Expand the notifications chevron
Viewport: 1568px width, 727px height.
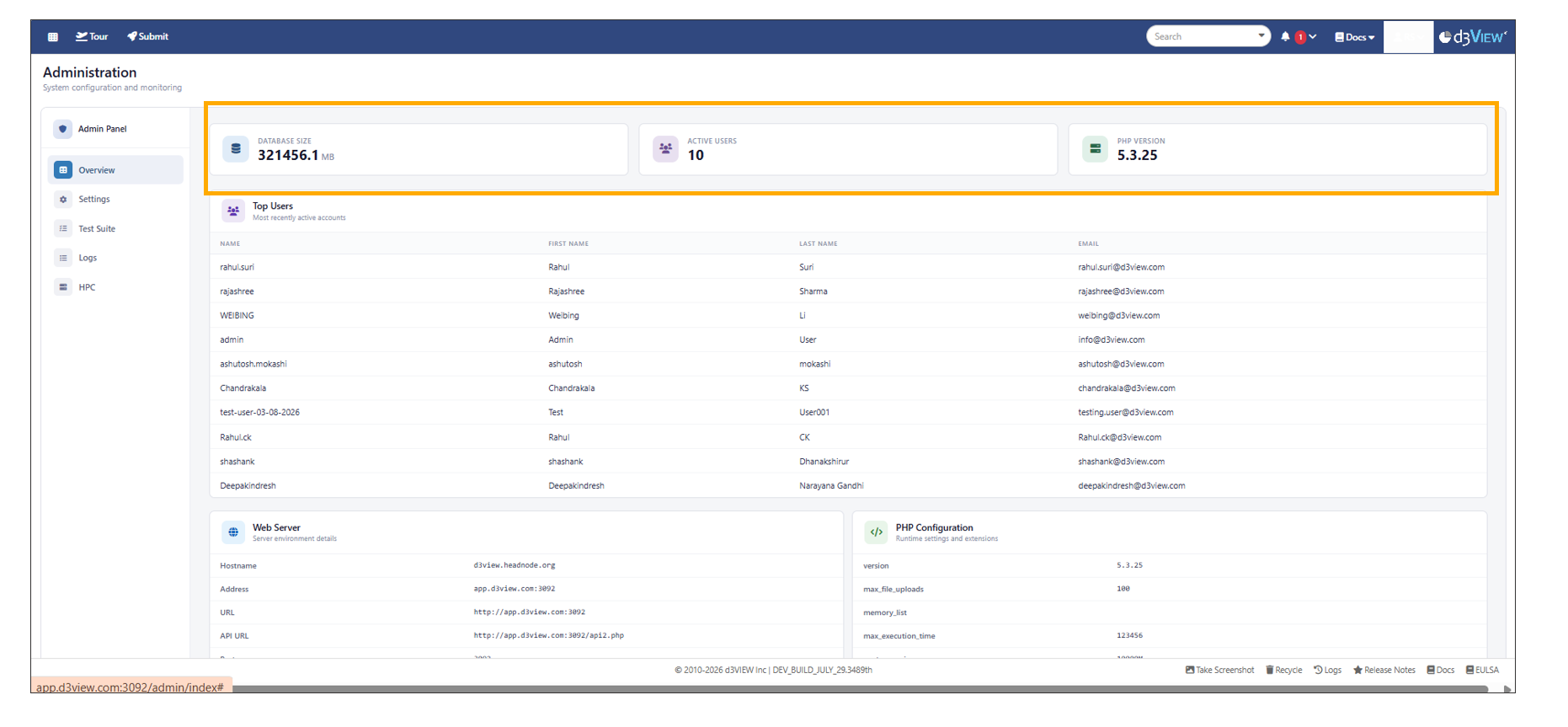click(x=1313, y=37)
